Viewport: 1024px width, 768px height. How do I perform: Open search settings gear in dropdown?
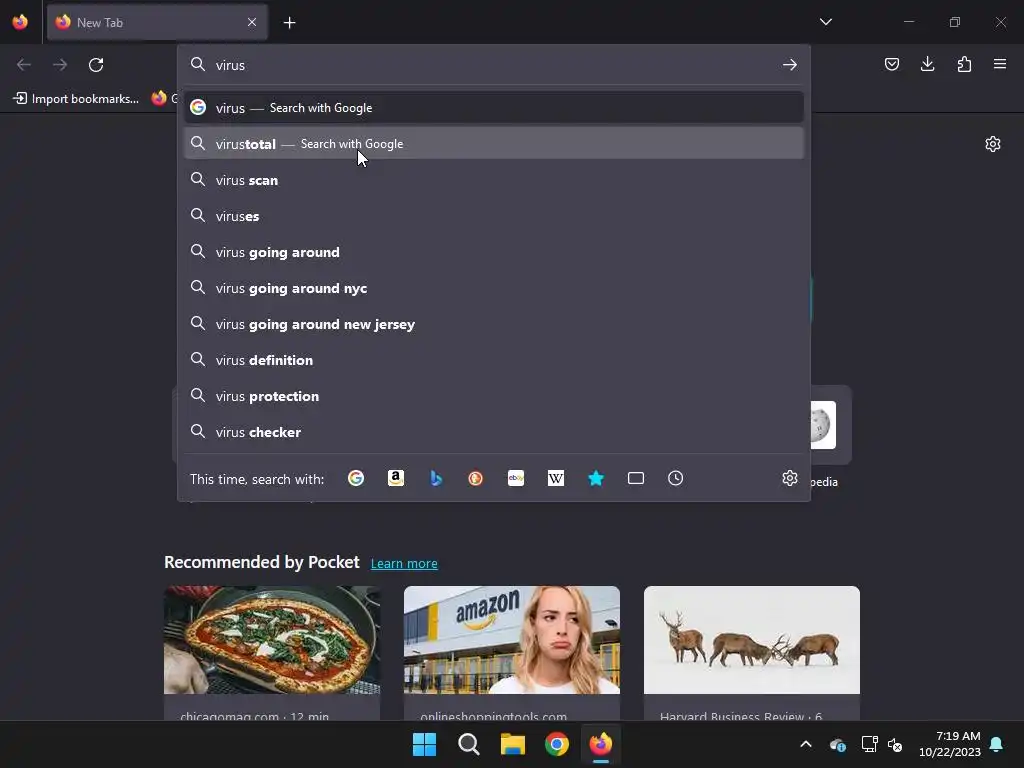[x=790, y=478]
